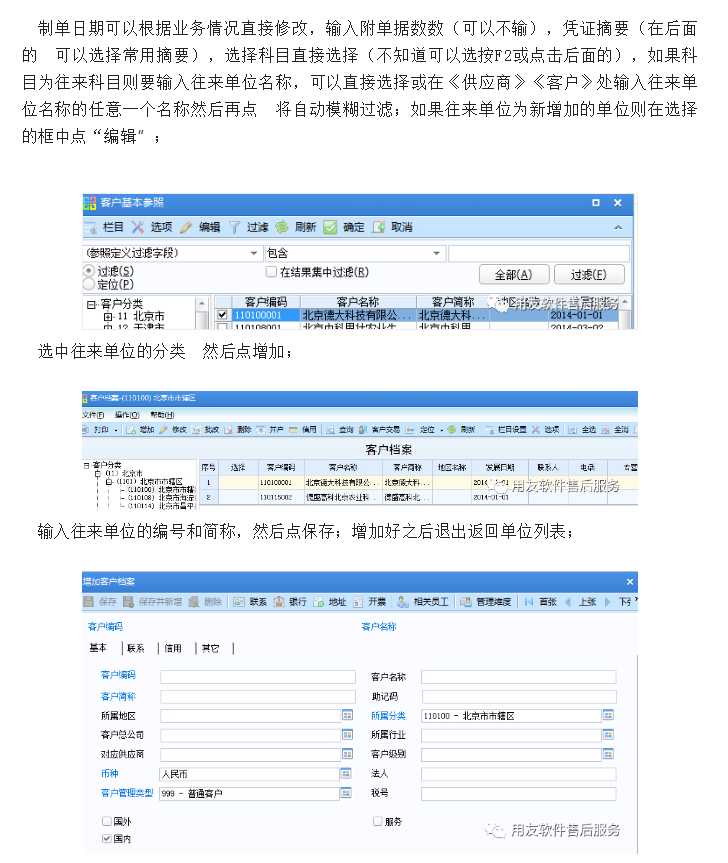The image size is (728, 863).
Task: Click 开票 in 增加客户档案 toolbar
Action: click(369, 602)
